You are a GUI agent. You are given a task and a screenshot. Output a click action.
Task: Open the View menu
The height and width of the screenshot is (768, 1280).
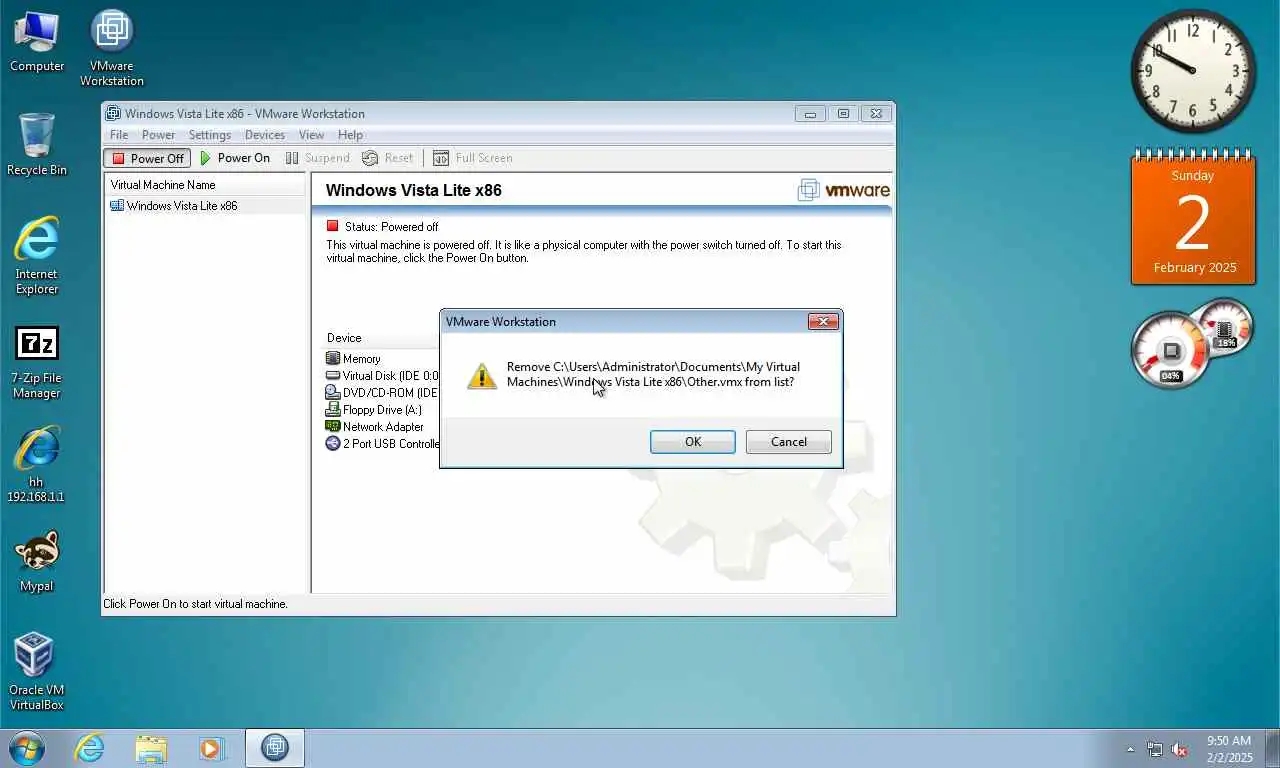click(311, 135)
